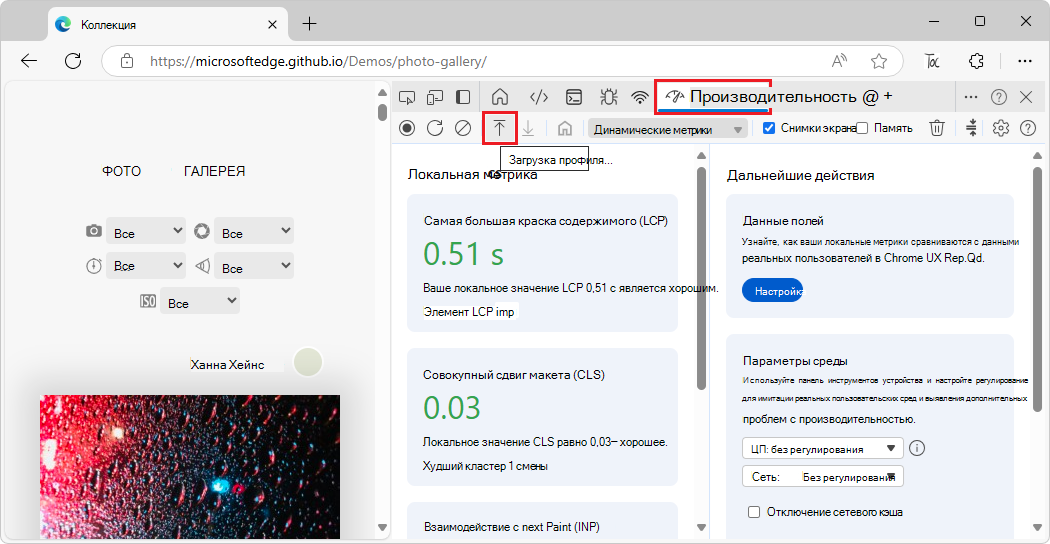
Task: Clear the performance recording
Action: click(463, 128)
